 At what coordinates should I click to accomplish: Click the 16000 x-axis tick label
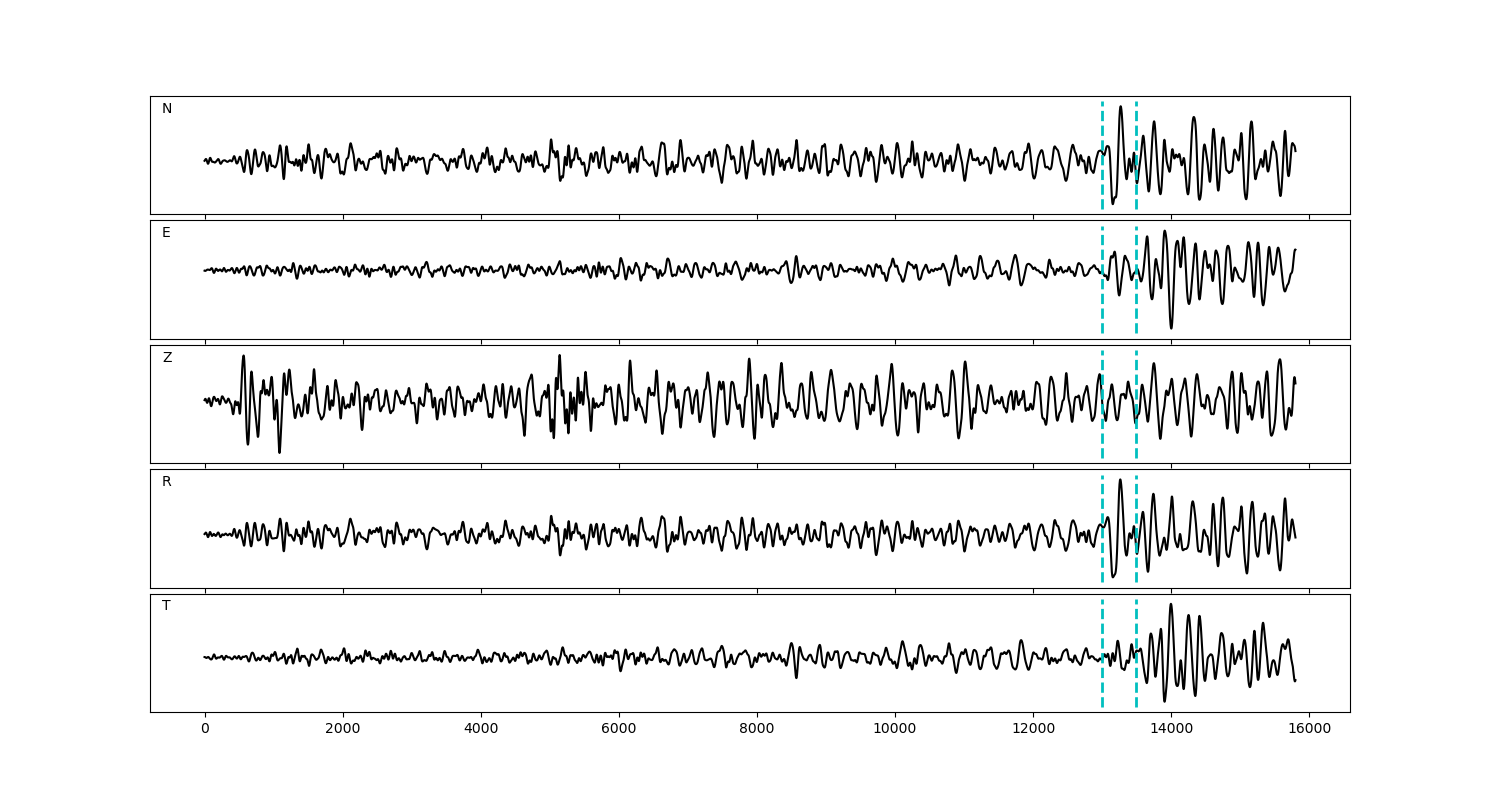tap(1309, 729)
